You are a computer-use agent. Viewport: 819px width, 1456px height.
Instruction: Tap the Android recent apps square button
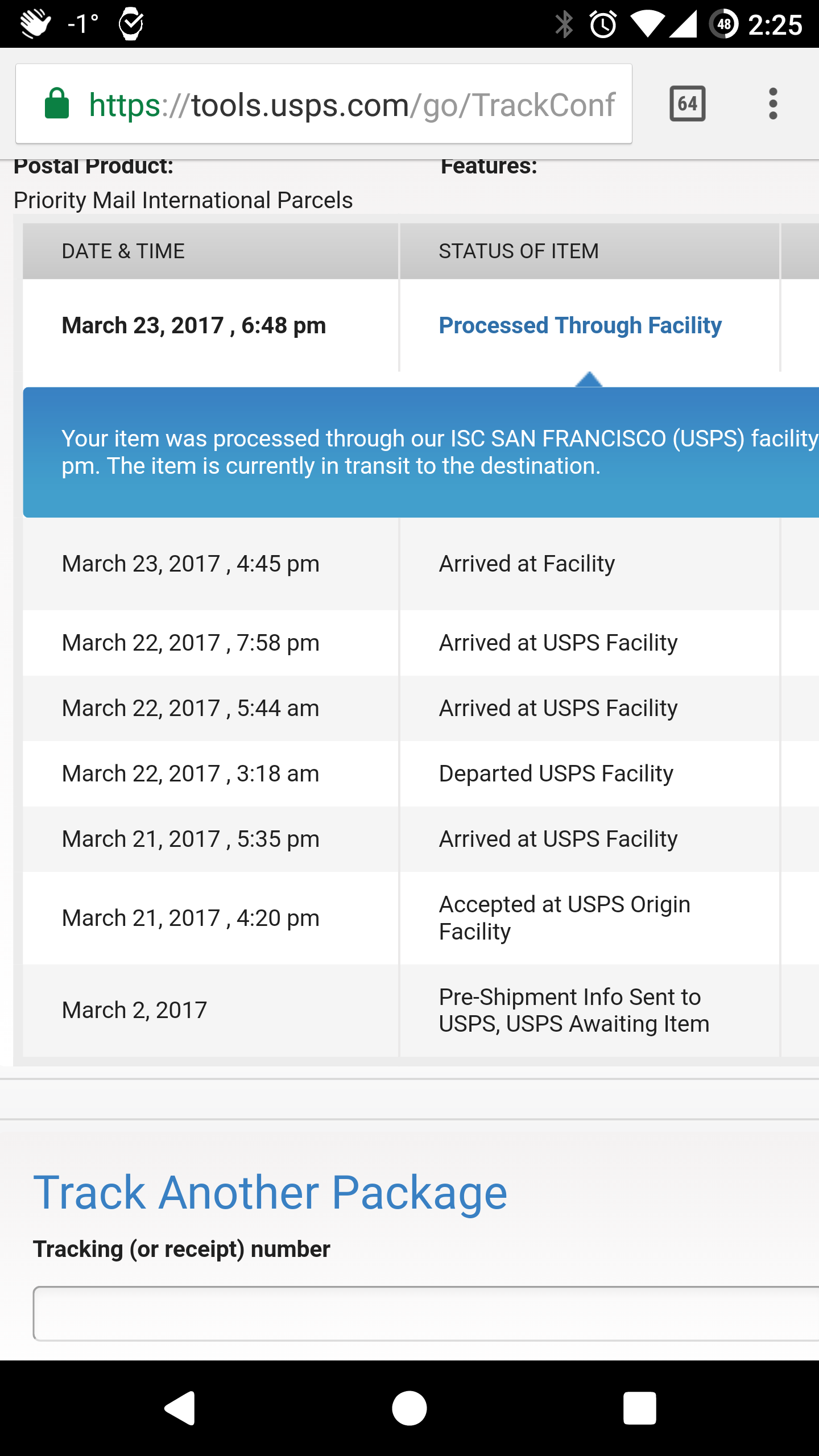(639, 1408)
